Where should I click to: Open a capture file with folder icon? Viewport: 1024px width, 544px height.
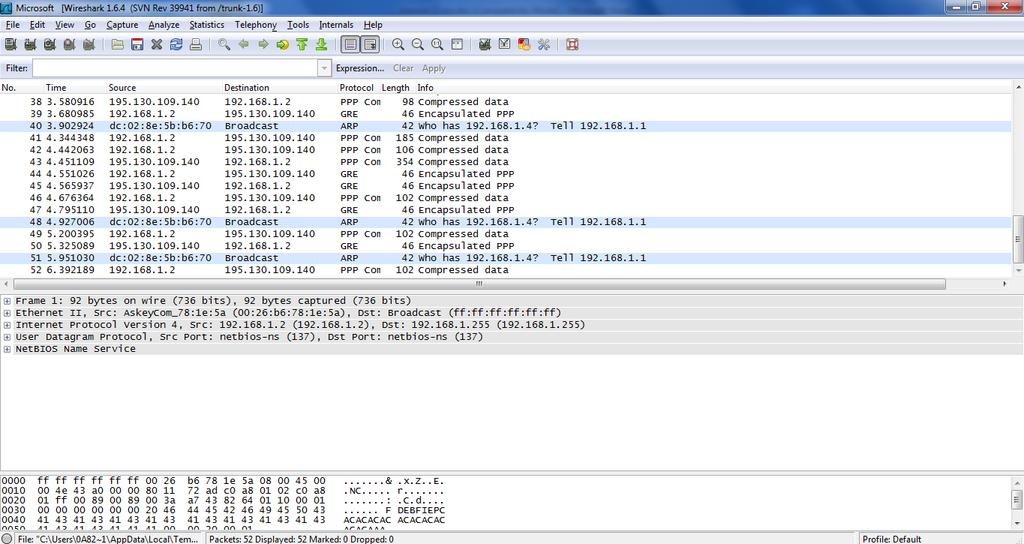(x=118, y=44)
